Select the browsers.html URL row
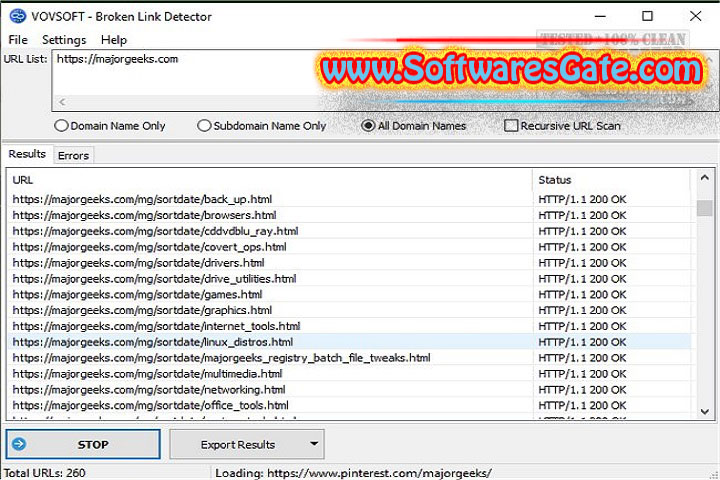720x480 pixels. point(349,215)
